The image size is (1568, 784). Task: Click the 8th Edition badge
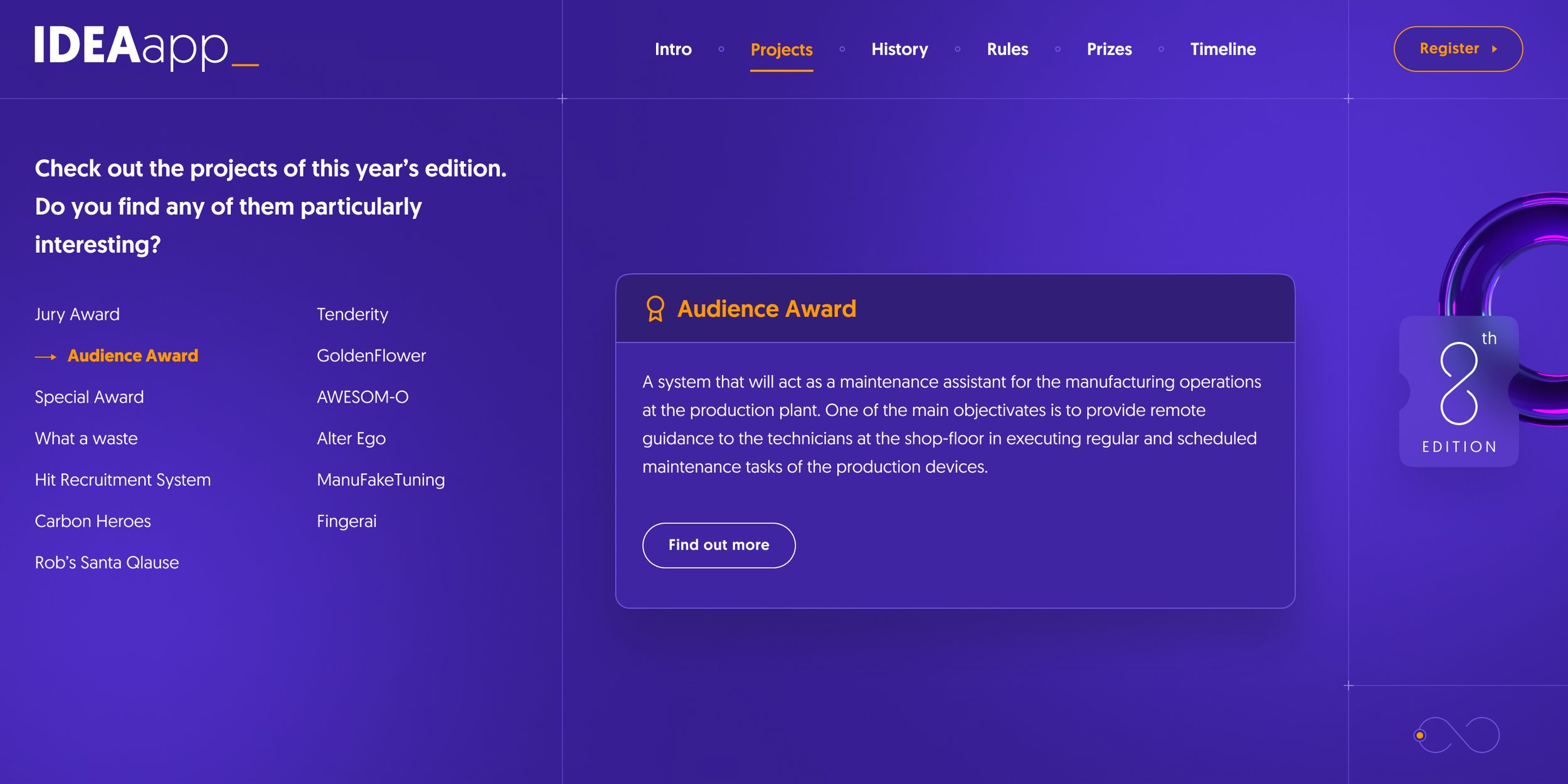(x=1458, y=391)
